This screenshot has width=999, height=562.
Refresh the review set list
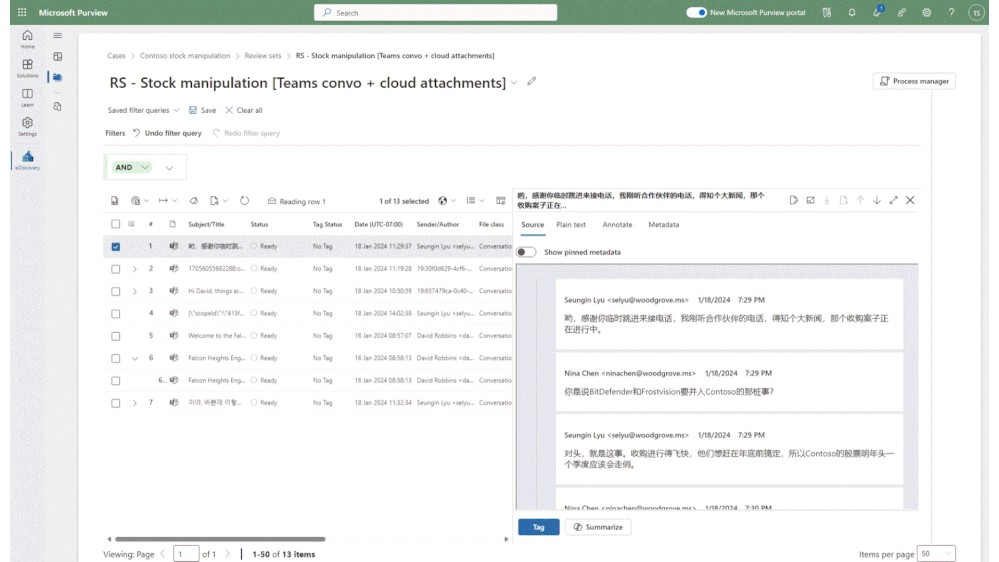point(245,201)
